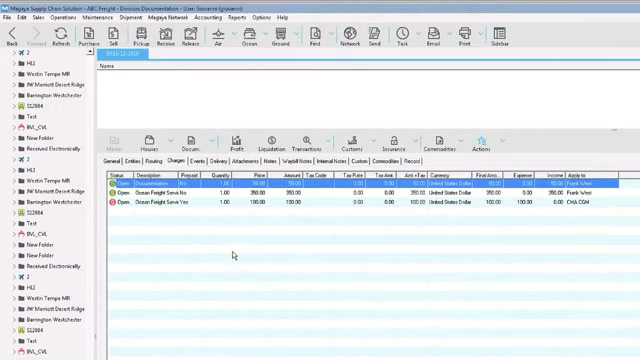
Task: Click the Prepaid column header
Action: (x=189, y=175)
